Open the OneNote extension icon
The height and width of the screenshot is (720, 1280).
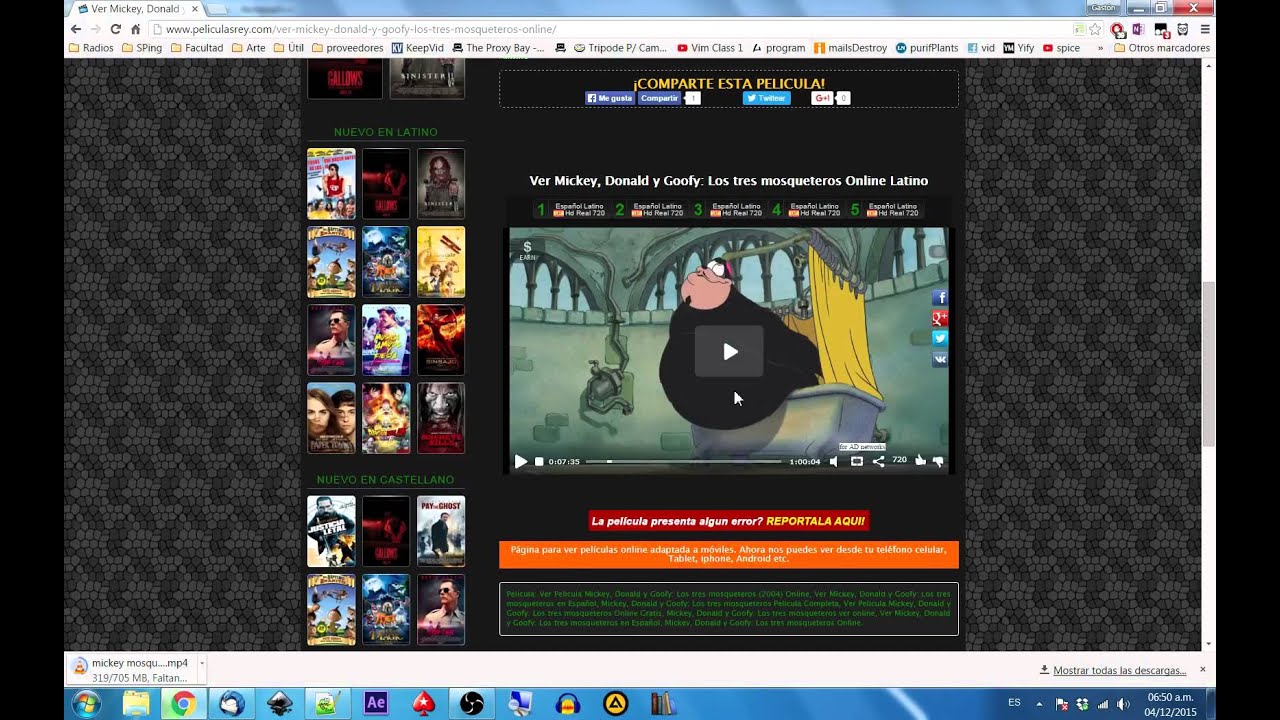(x=1138, y=29)
